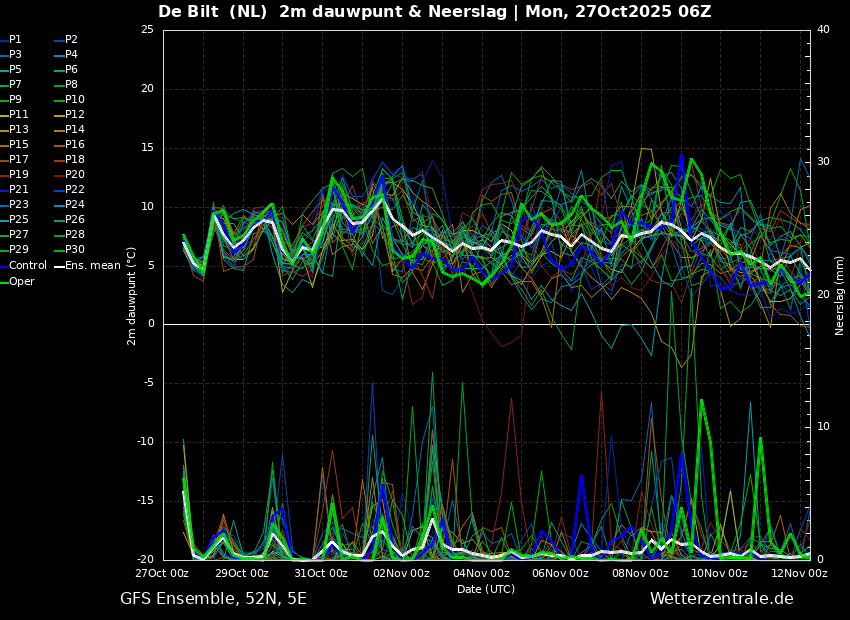Click the 40 mm tick on the right axis
The image size is (850, 620).
[823, 29]
